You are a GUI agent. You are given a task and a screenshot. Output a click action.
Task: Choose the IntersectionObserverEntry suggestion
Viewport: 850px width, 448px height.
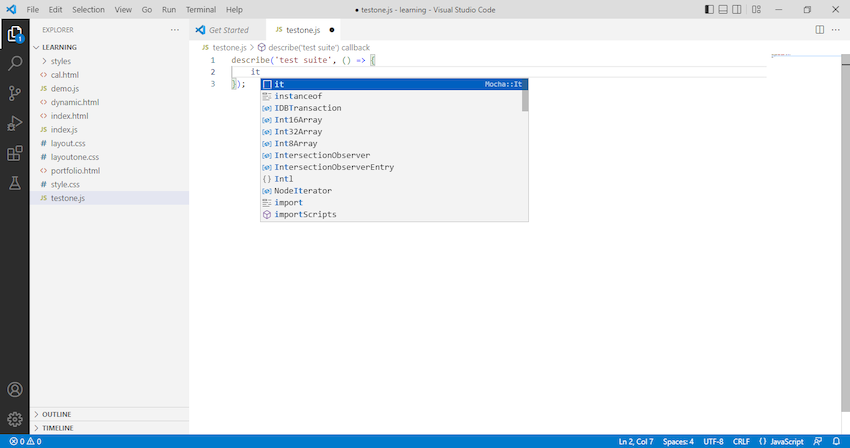394,167
